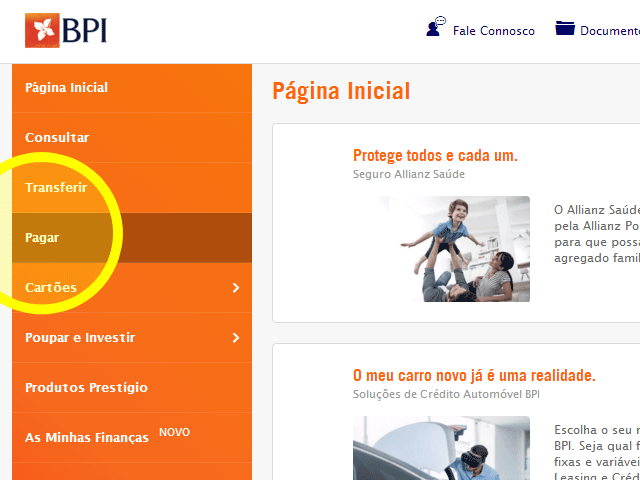Click the Documentos folder icon
The height and width of the screenshot is (480, 640).
(565, 28)
